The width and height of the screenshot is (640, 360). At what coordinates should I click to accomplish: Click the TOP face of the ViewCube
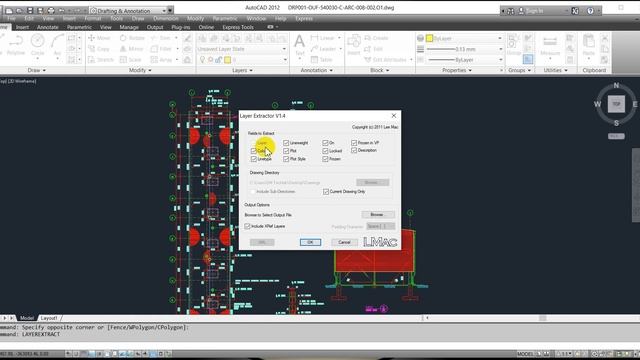pos(616,104)
